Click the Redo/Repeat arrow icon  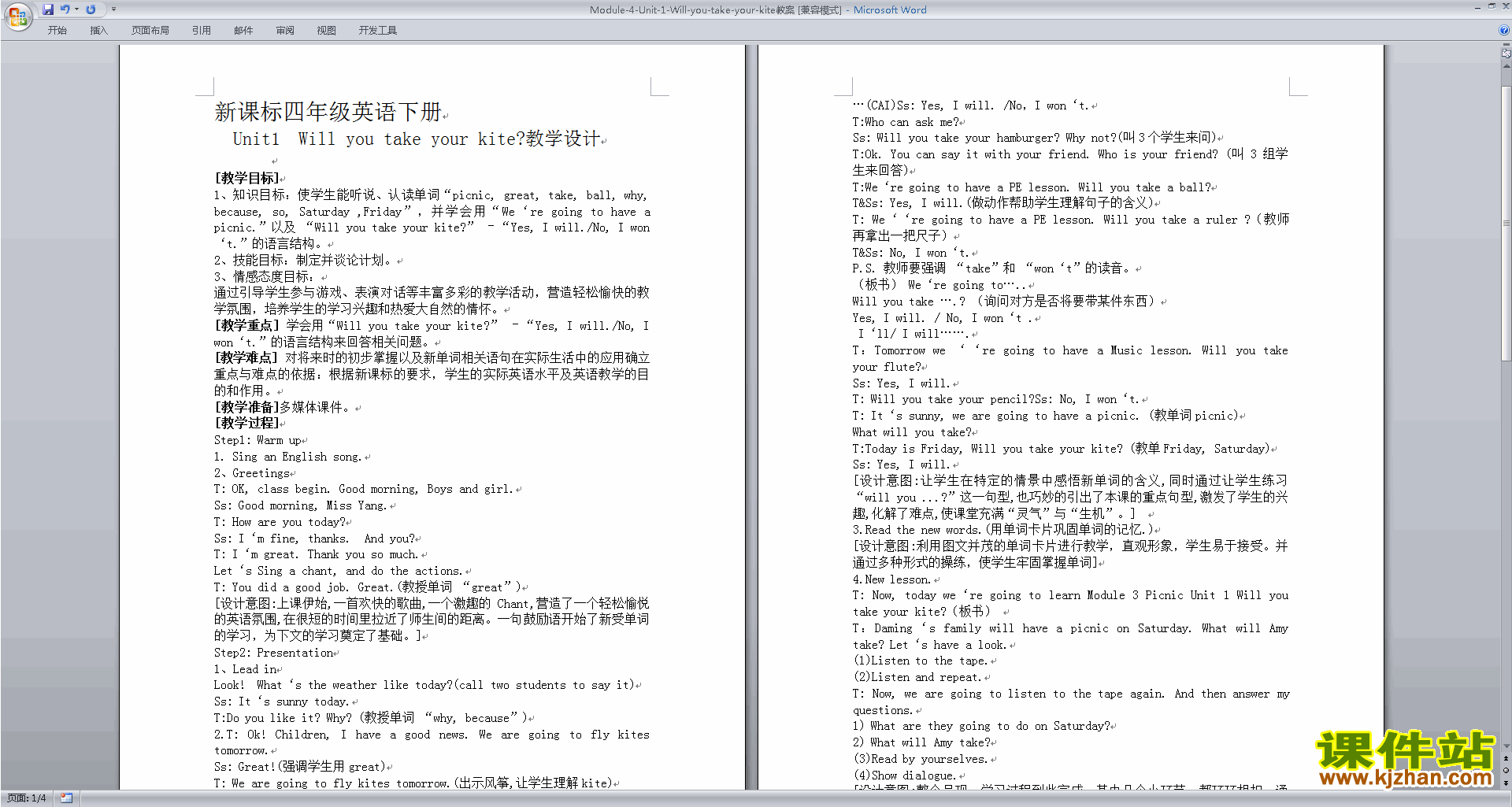[x=91, y=9]
